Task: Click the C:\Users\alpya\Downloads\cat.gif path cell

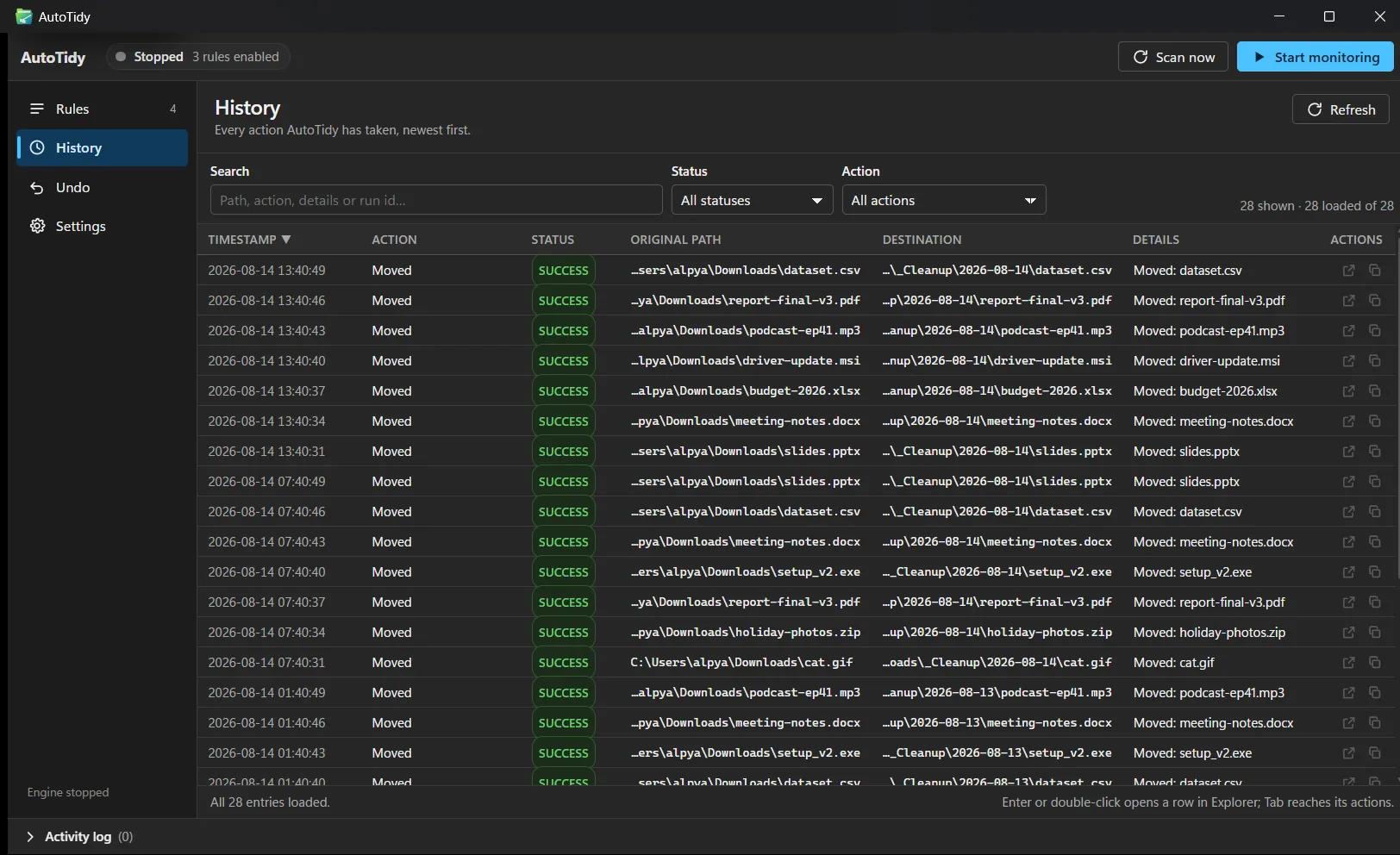Action: pyautogui.click(x=741, y=663)
